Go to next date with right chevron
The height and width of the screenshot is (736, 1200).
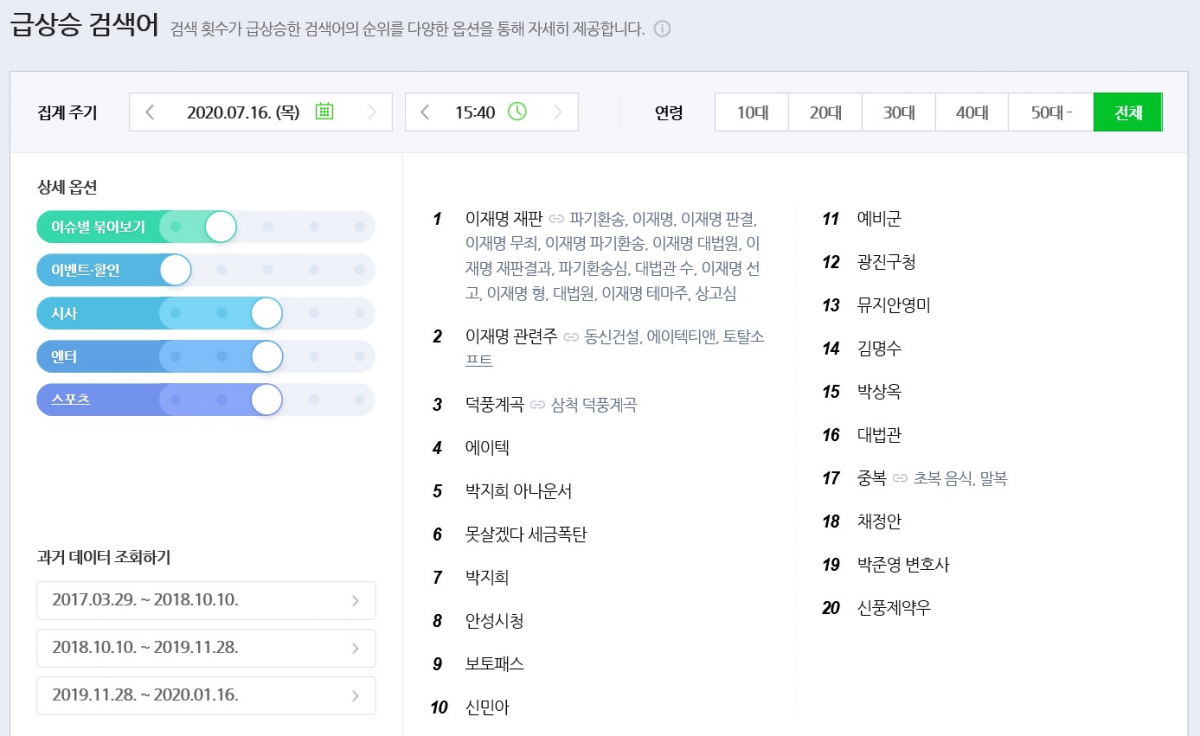pos(373,112)
